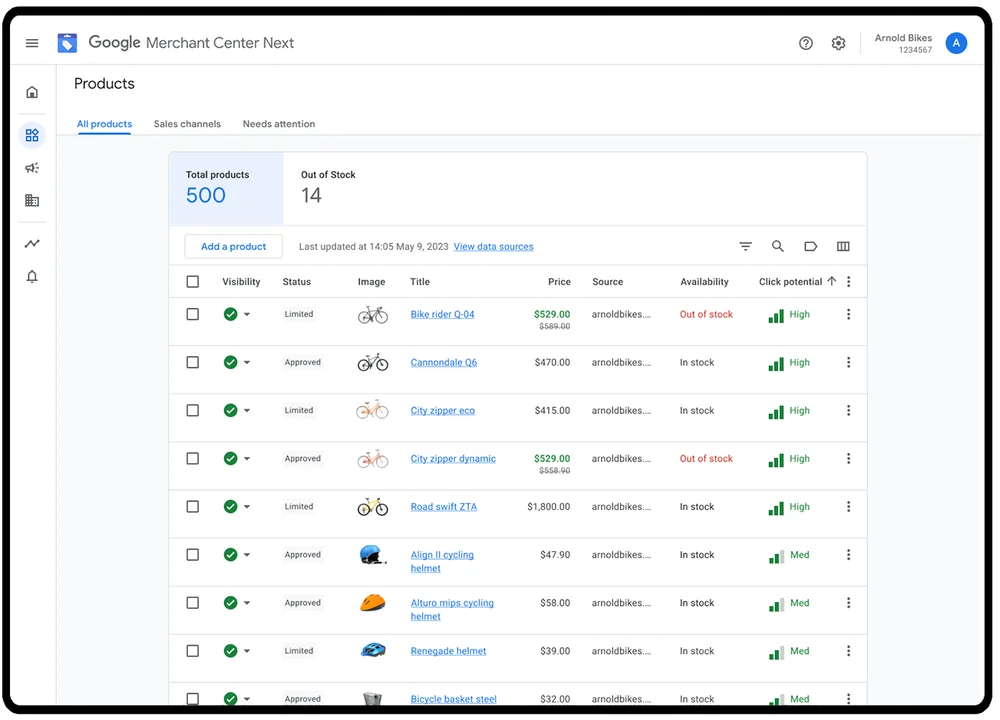1000x720 pixels.
Task: Open the label tag icon above the table
Action: (x=810, y=246)
